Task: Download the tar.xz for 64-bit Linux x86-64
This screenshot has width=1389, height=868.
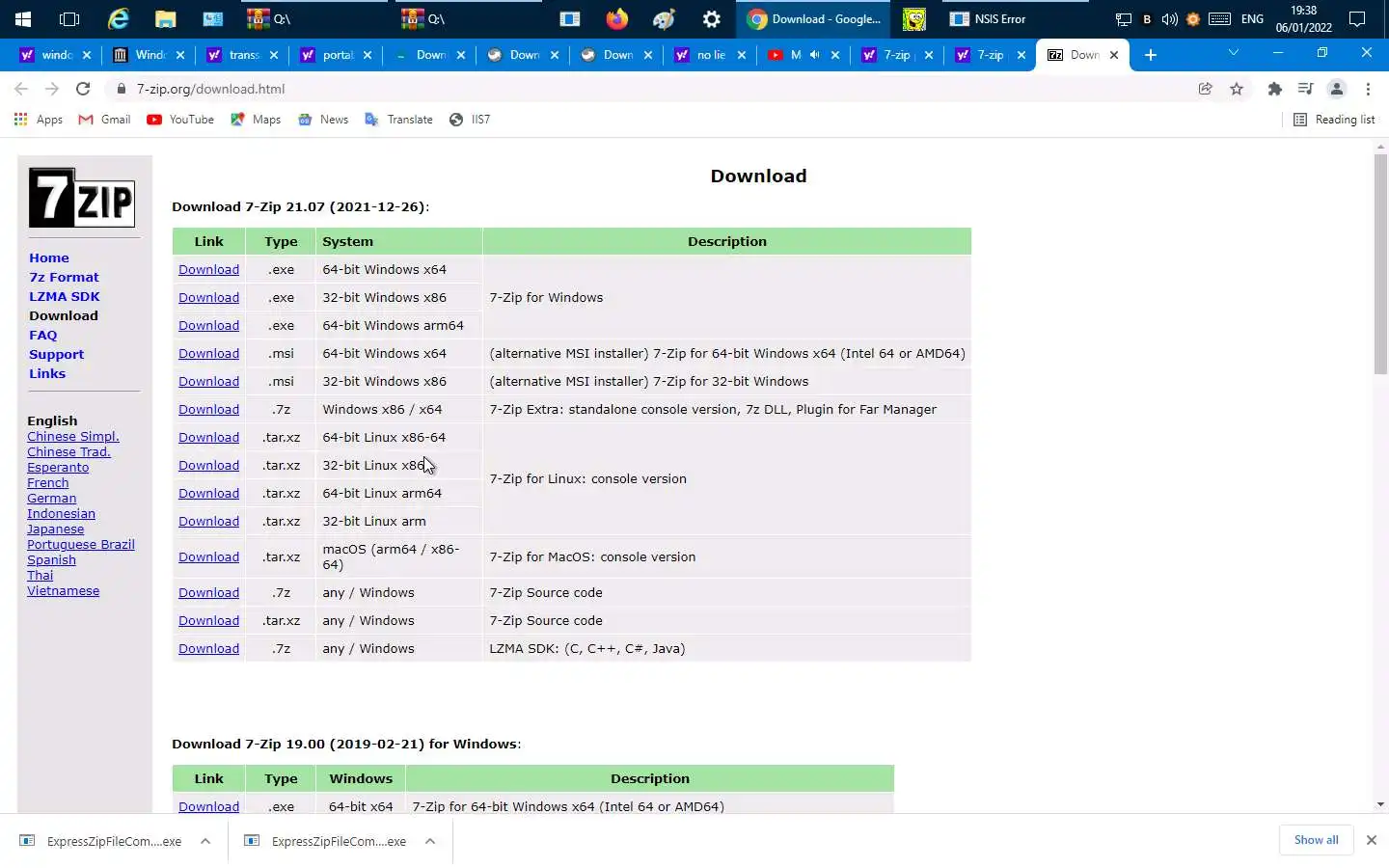Action: [208, 437]
